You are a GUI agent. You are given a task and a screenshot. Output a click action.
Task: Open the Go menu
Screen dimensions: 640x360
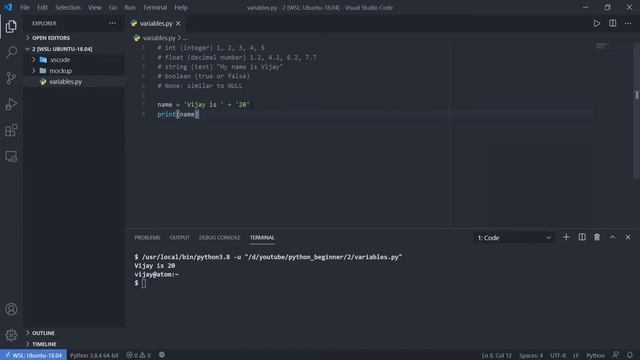click(113, 7)
